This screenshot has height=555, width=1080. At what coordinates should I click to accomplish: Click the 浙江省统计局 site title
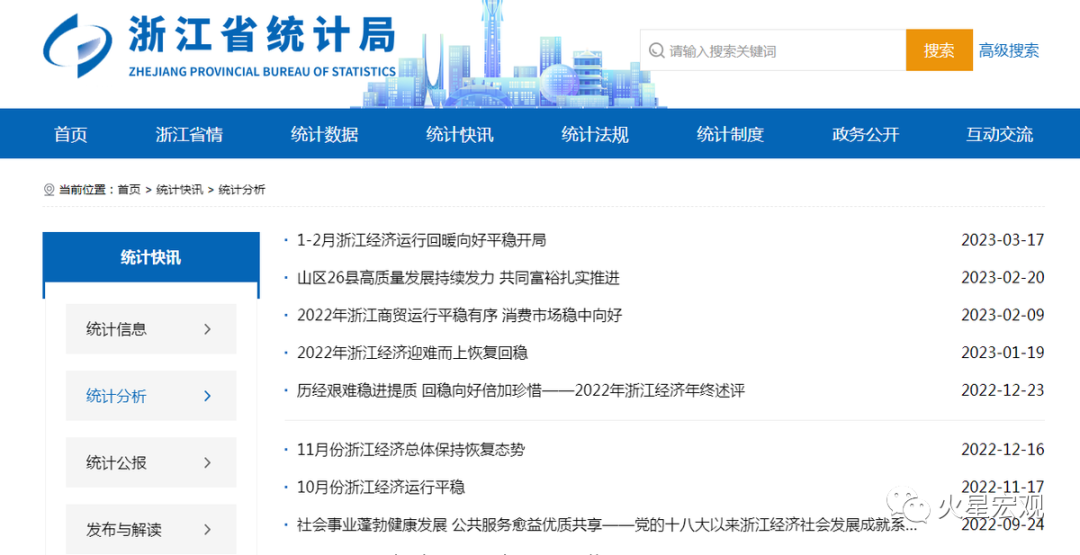click(262, 34)
